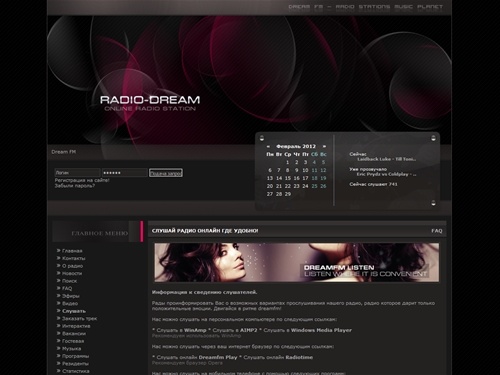Open Эфиры menu item
Screen dimensions: 500x375
[71, 296]
